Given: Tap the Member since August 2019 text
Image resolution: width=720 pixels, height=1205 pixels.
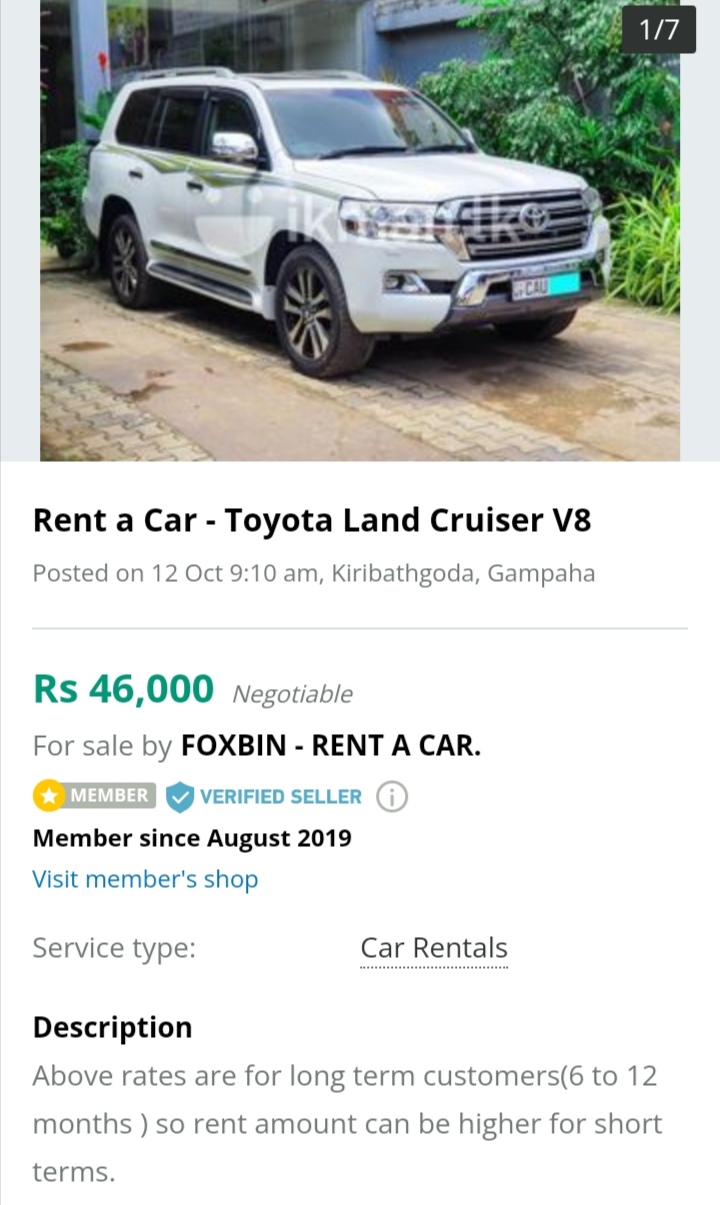Looking at the screenshot, I should point(192,838).
